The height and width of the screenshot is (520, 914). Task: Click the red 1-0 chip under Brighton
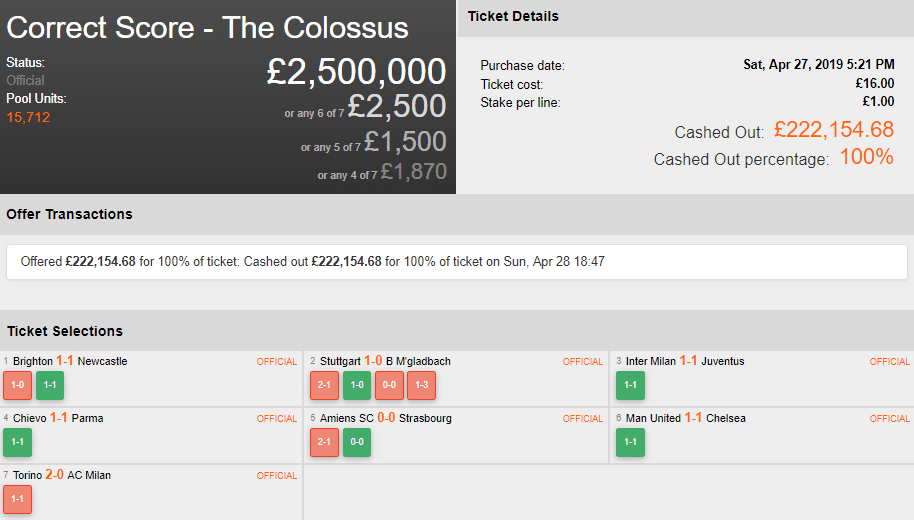click(17, 385)
